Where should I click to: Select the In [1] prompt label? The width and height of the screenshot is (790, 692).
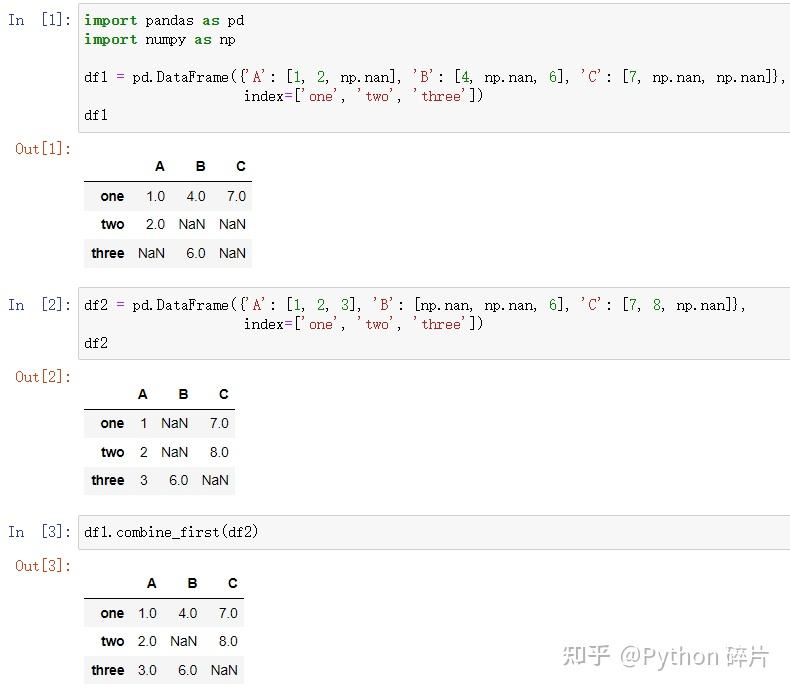(40, 20)
